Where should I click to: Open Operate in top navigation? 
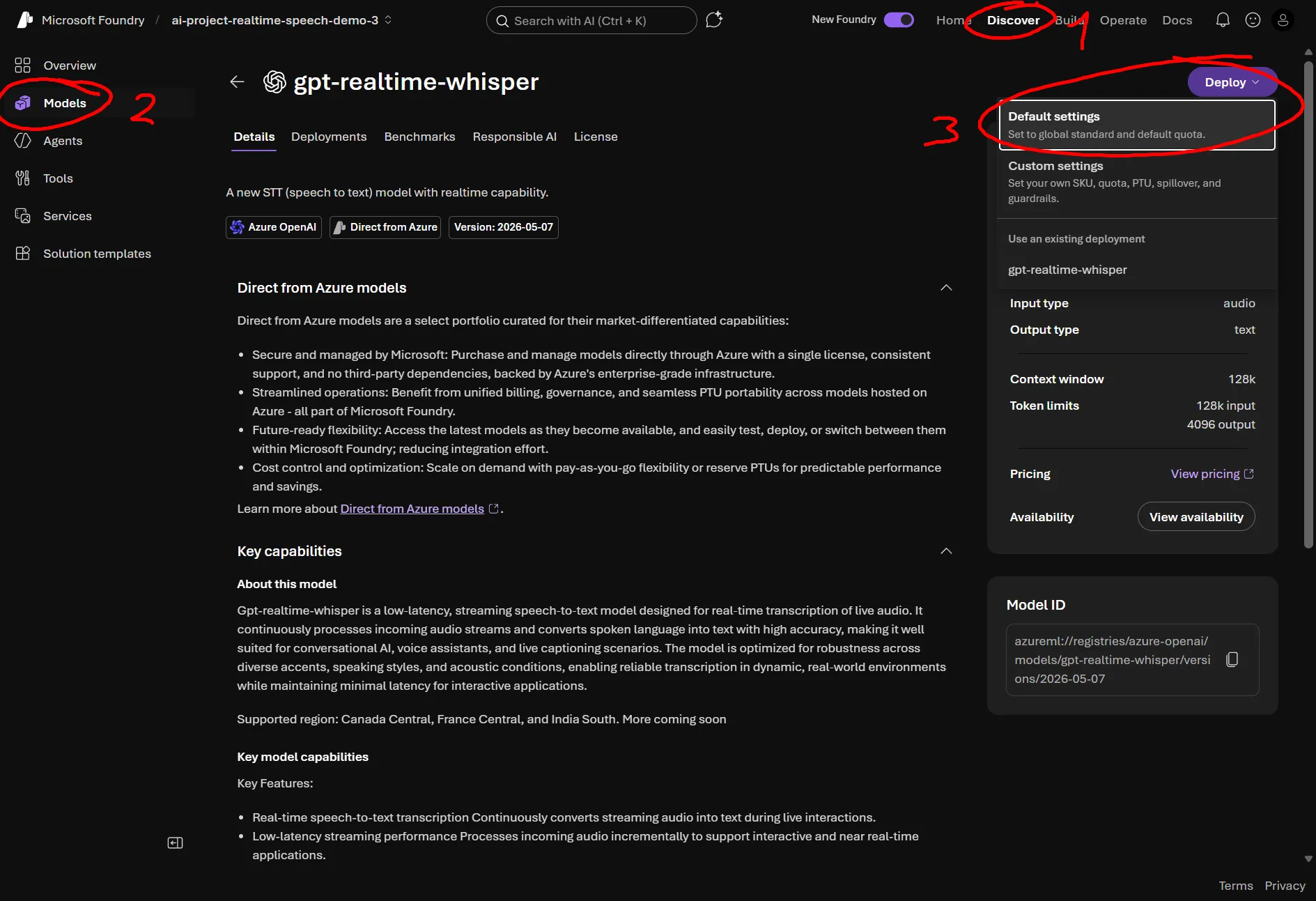click(1123, 20)
